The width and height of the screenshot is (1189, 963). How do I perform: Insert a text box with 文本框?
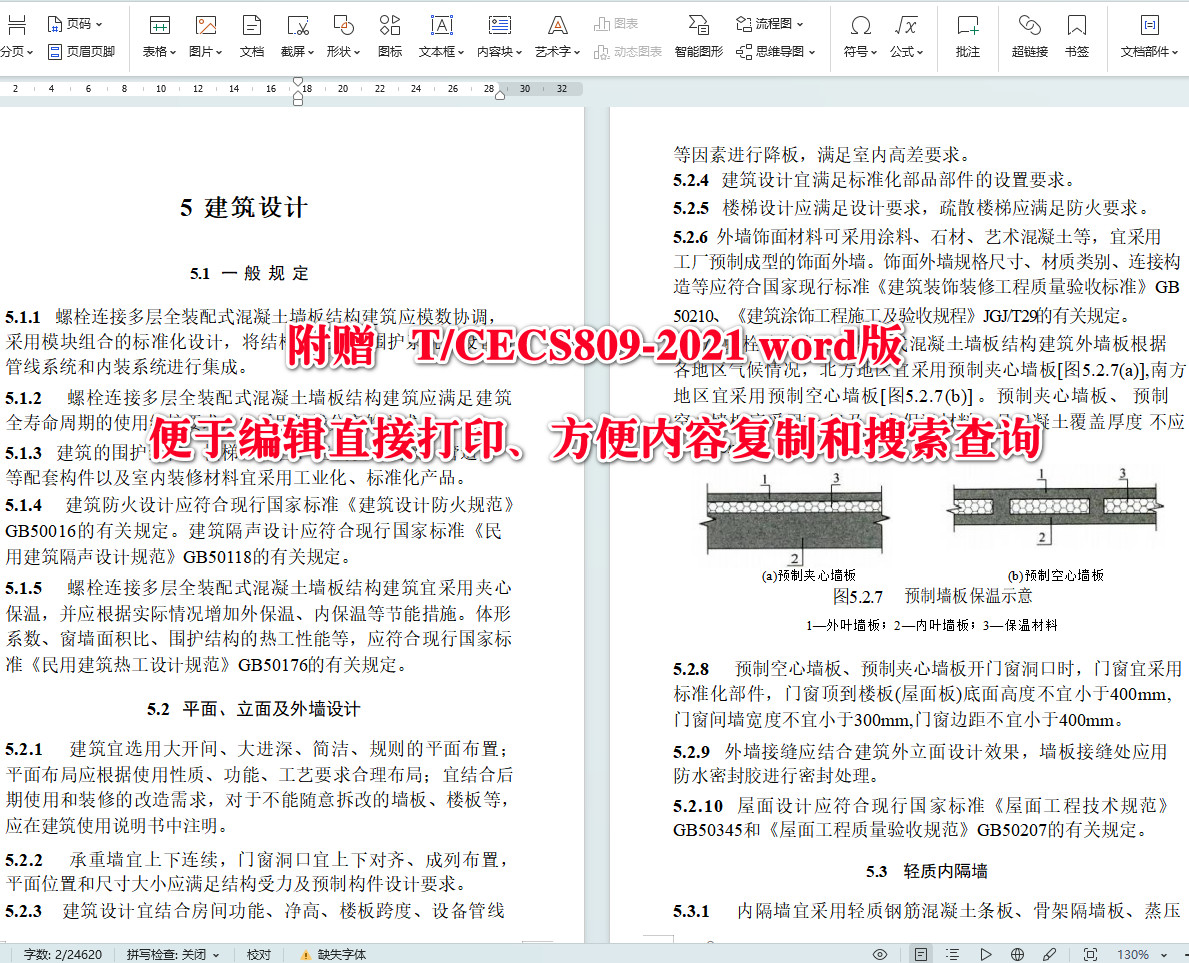click(440, 26)
